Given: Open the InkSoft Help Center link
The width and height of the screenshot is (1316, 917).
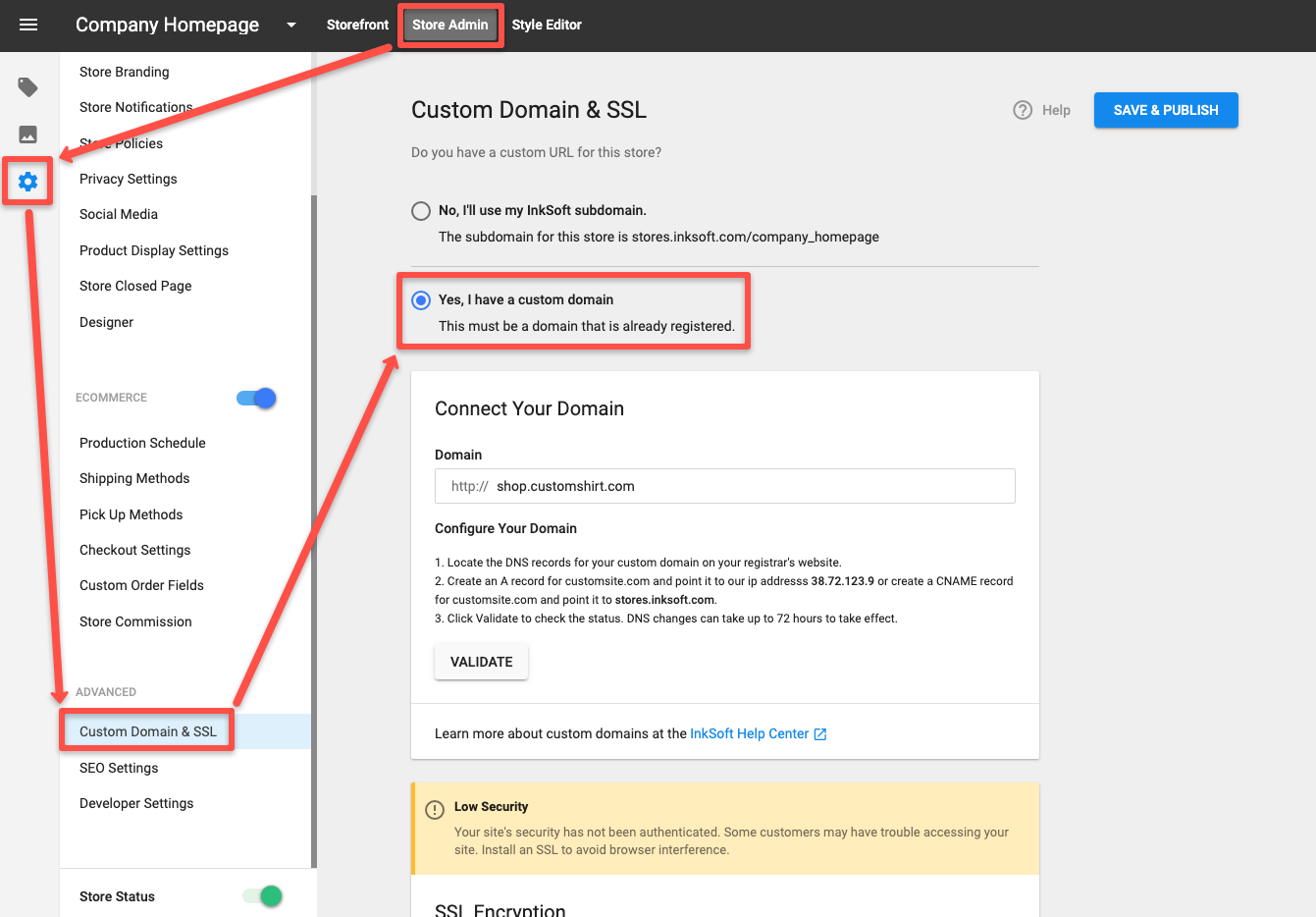Looking at the screenshot, I should tap(749, 733).
